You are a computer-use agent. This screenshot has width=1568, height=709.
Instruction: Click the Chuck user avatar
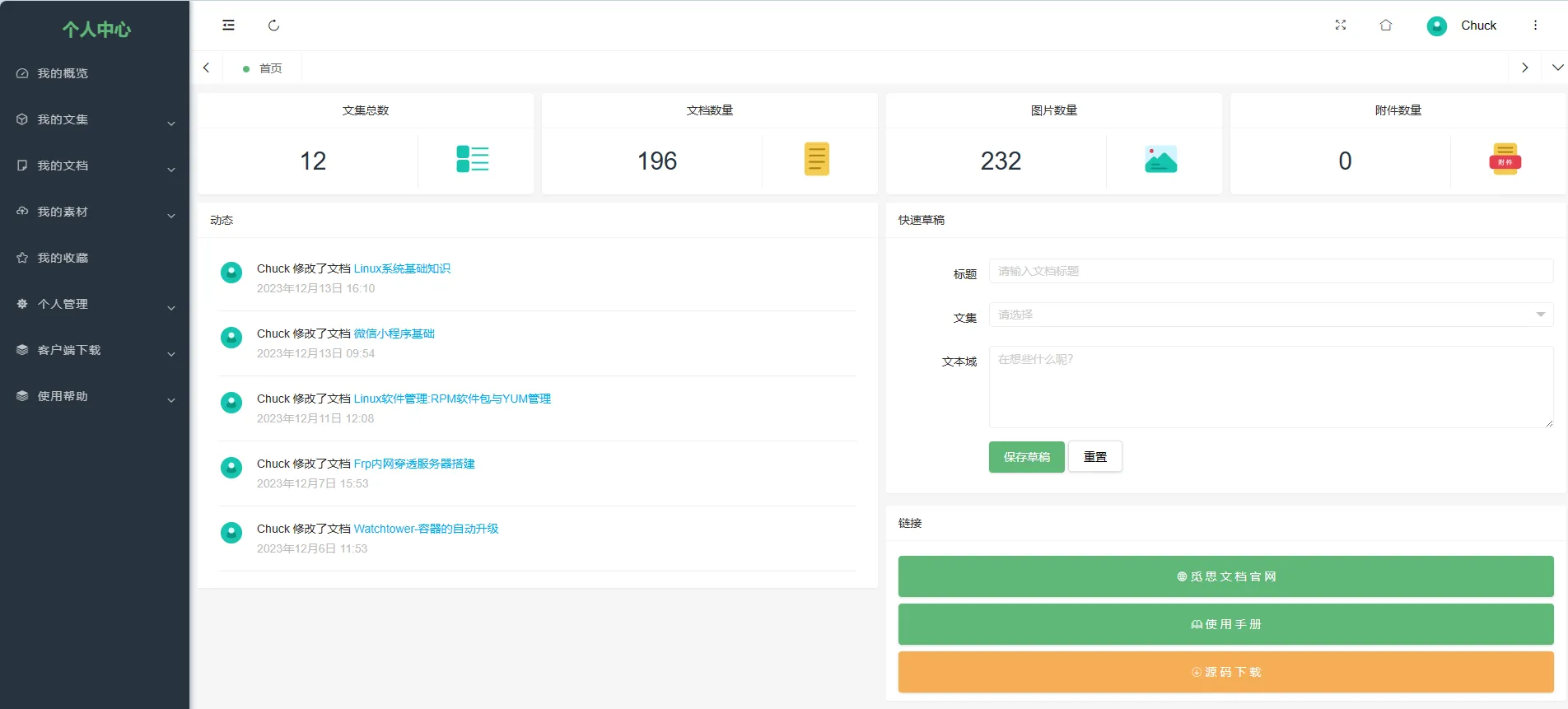[x=1436, y=26]
